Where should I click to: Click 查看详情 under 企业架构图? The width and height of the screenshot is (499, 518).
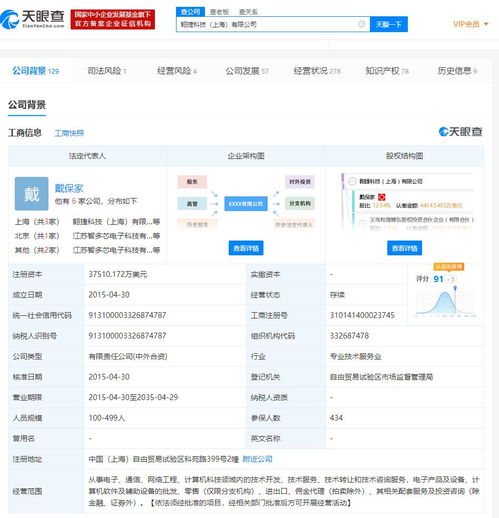(x=246, y=248)
